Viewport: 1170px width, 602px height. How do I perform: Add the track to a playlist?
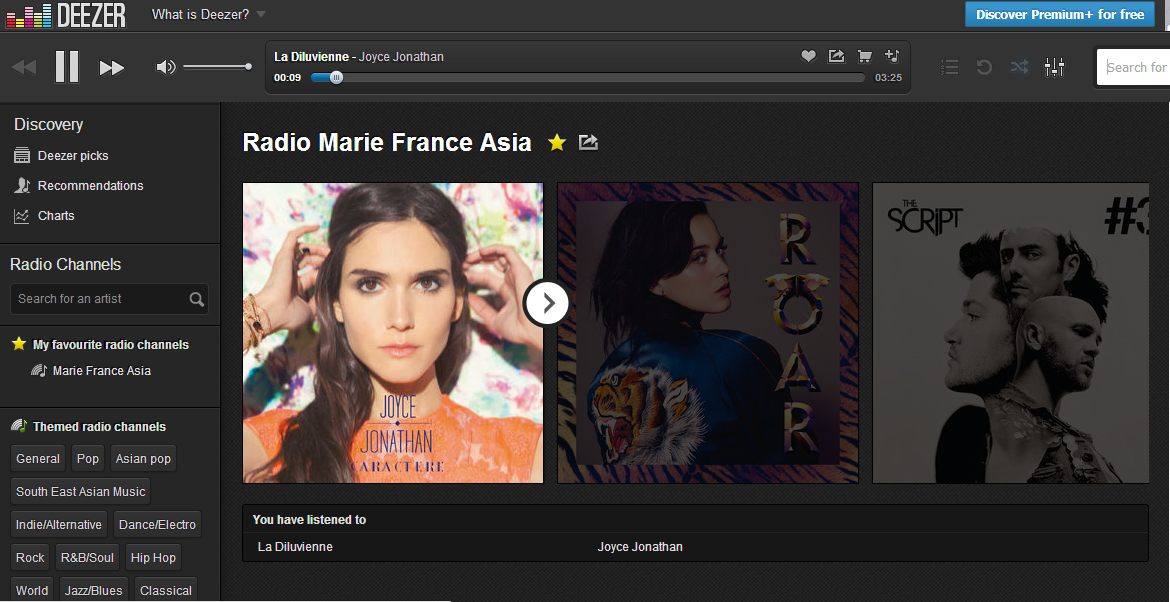[892, 56]
